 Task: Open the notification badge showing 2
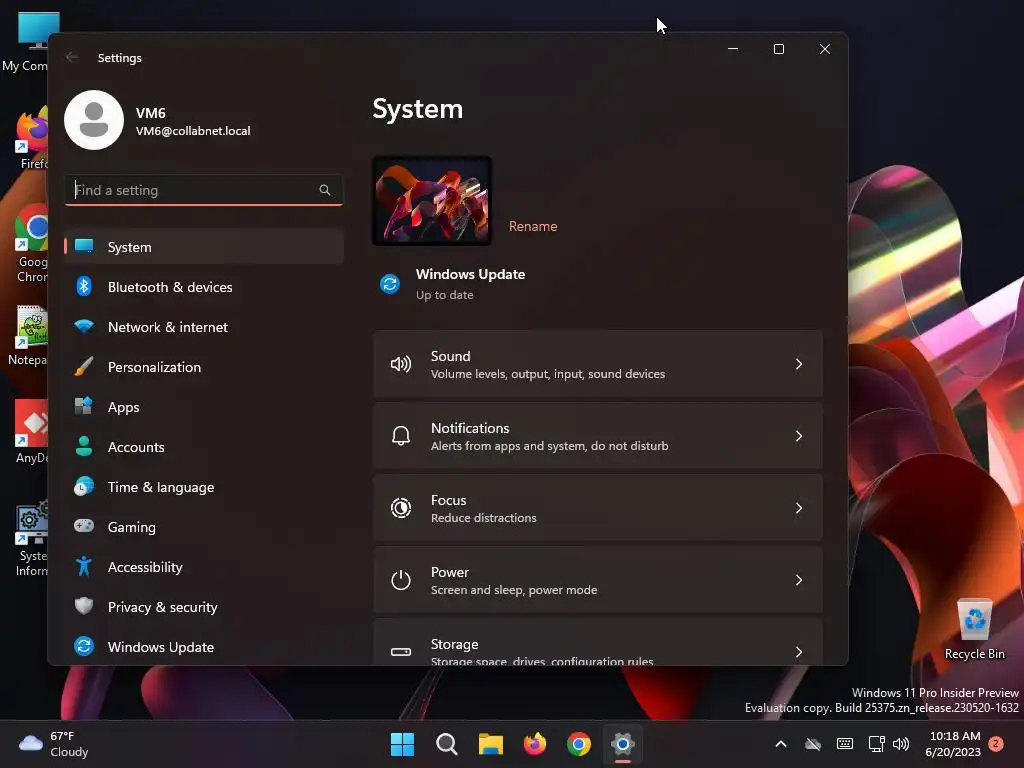coord(996,743)
